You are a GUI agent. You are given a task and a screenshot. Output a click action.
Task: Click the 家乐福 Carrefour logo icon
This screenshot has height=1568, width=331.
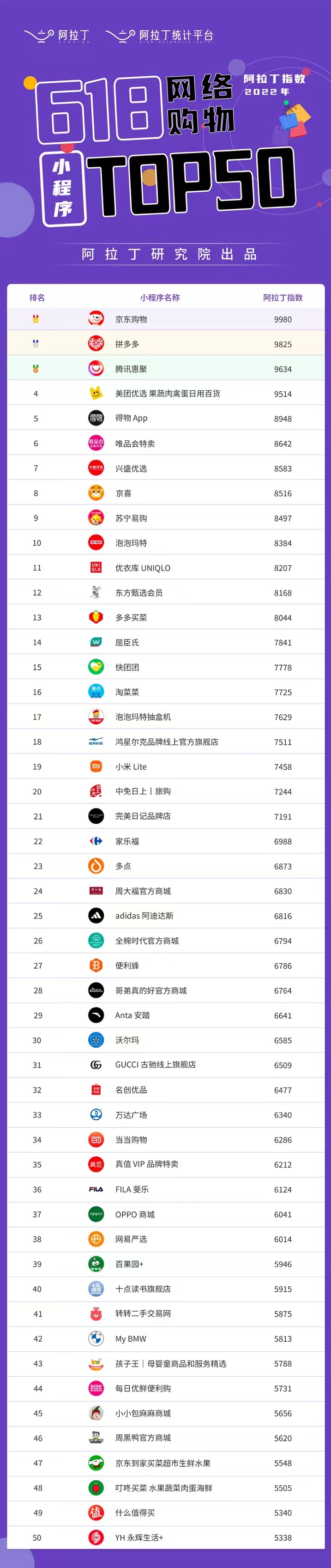click(x=96, y=841)
